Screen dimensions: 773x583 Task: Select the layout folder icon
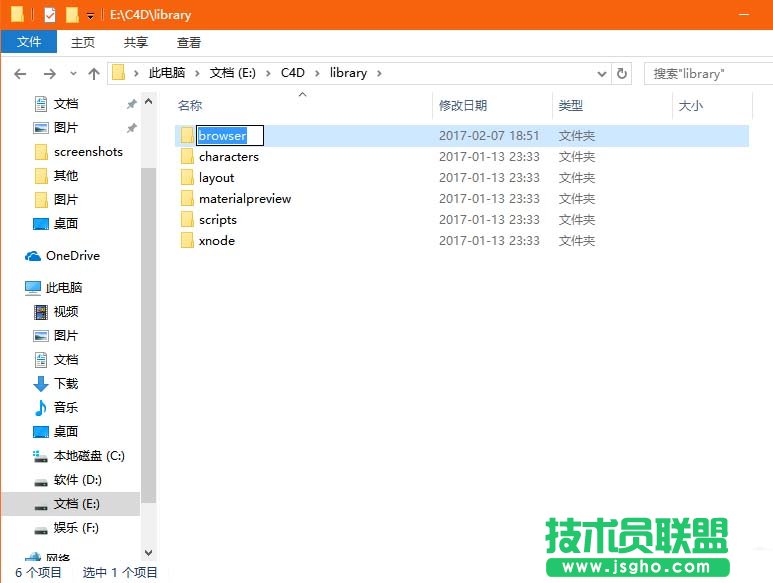click(187, 177)
